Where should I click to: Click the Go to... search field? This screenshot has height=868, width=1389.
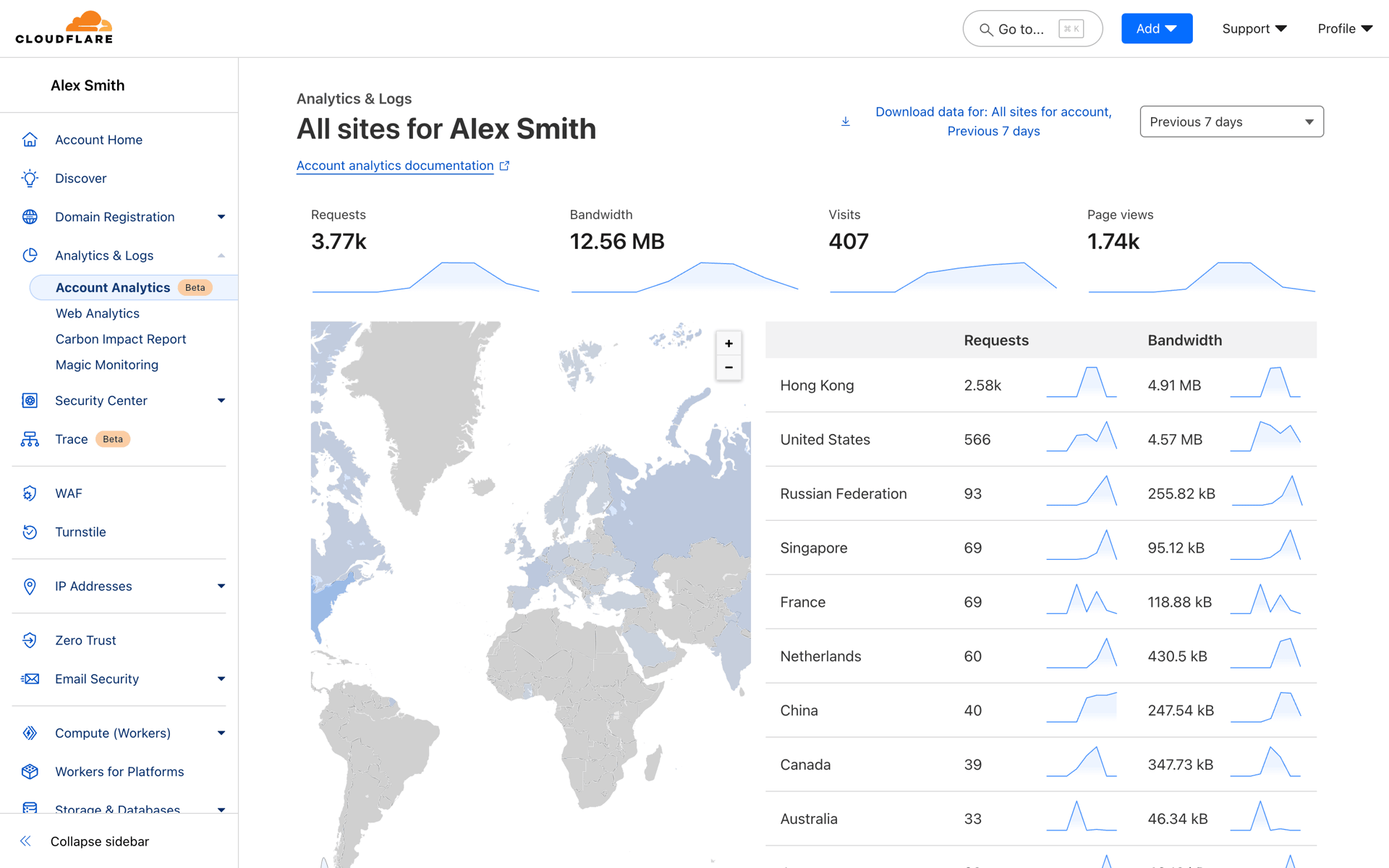coord(1032,29)
